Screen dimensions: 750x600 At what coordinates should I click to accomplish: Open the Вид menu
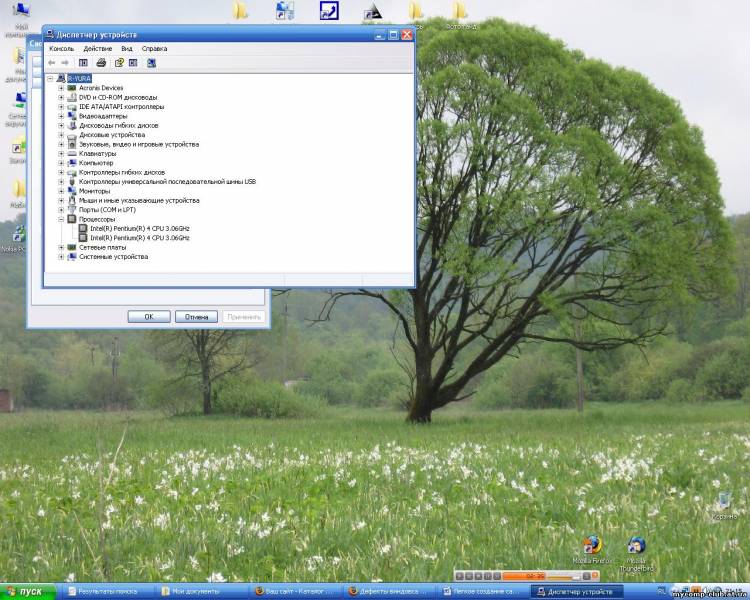[127, 49]
